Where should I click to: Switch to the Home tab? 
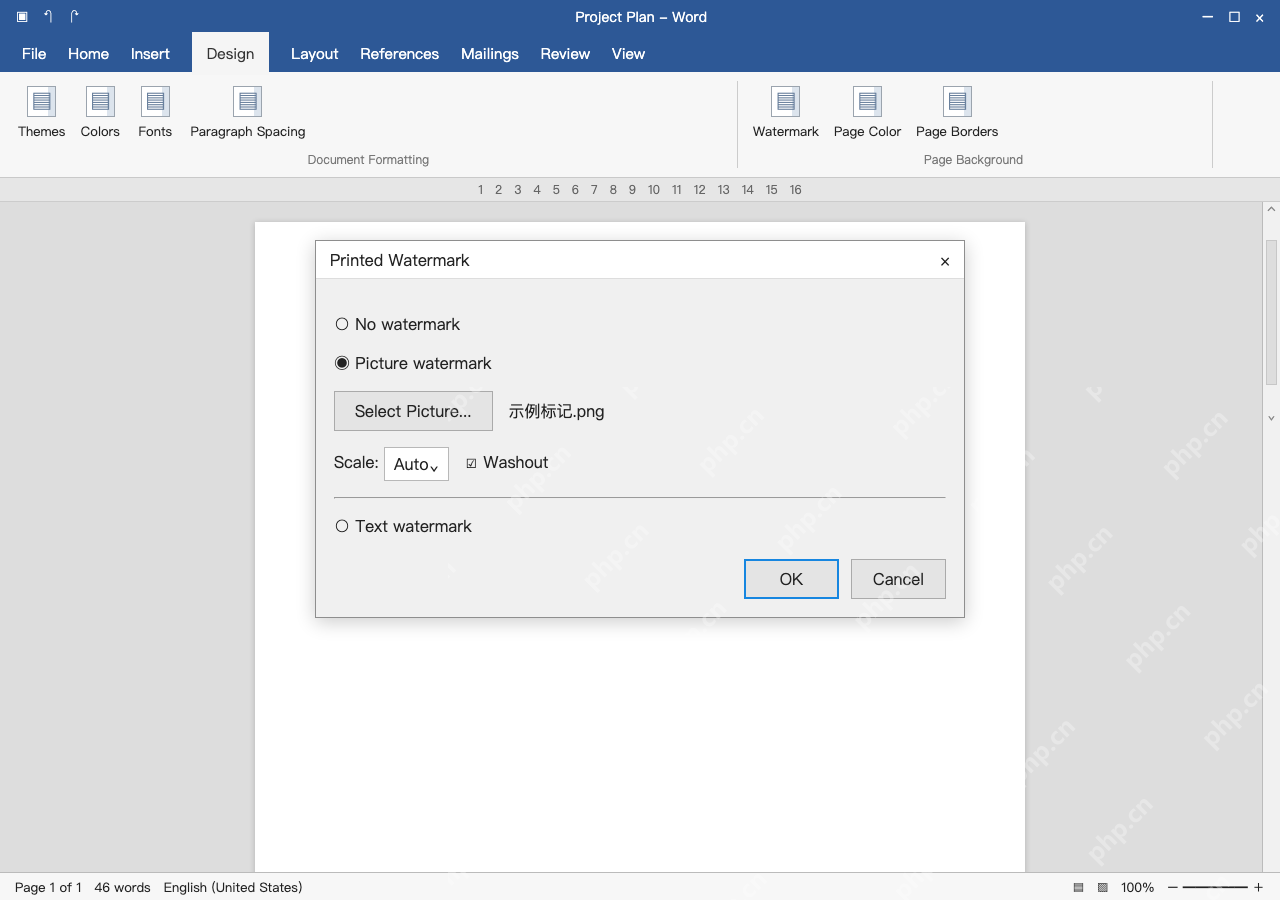(88, 54)
